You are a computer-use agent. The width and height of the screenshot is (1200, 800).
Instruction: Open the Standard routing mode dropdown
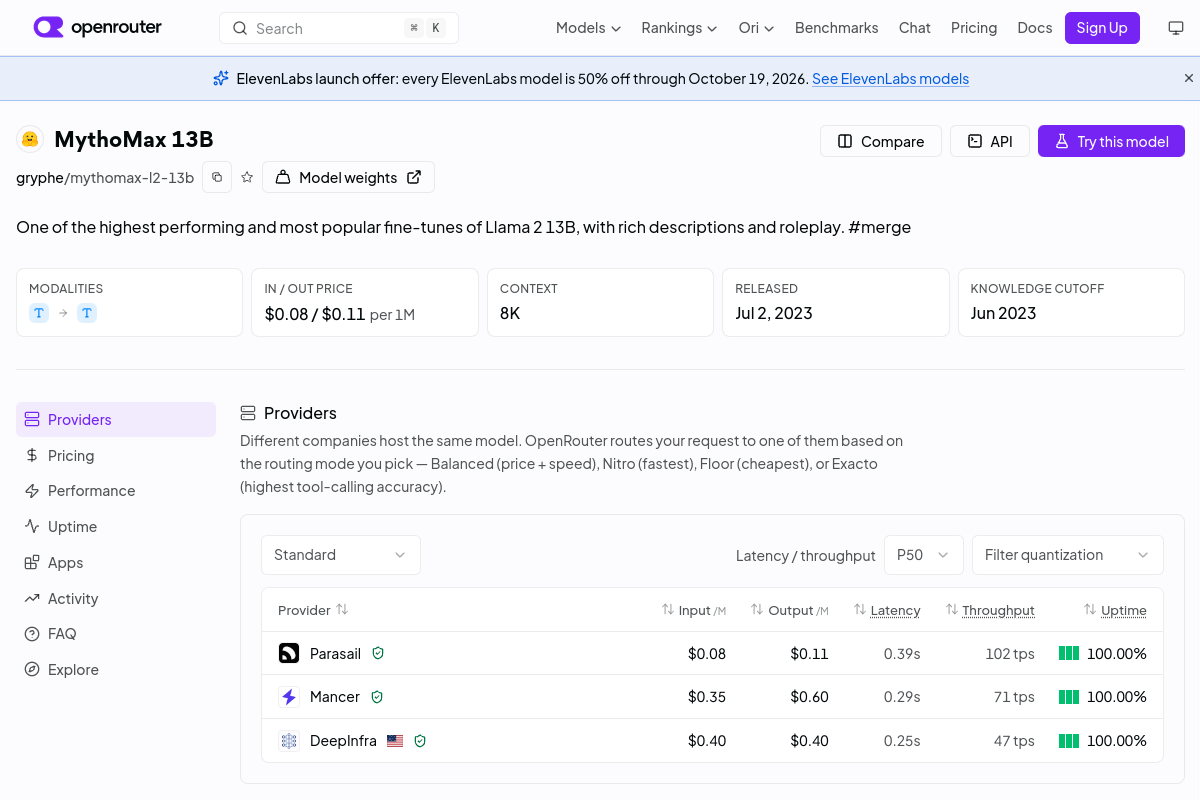click(x=341, y=555)
